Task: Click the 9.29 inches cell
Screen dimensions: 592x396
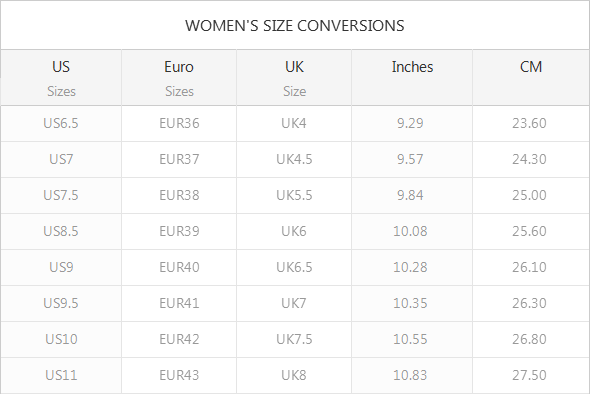Action: [410, 123]
